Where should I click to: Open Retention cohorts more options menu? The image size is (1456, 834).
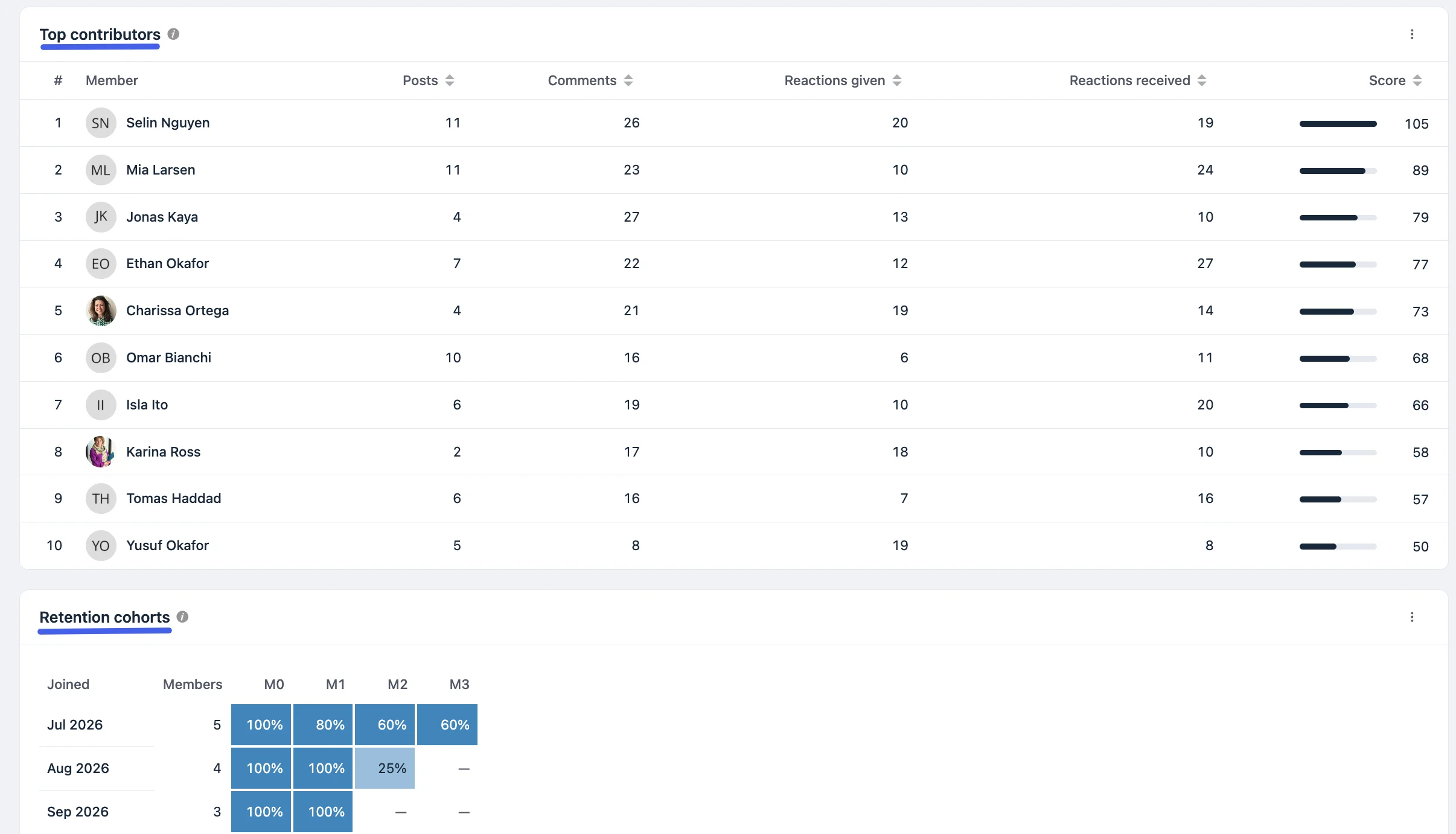pyautogui.click(x=1412, y=617)
